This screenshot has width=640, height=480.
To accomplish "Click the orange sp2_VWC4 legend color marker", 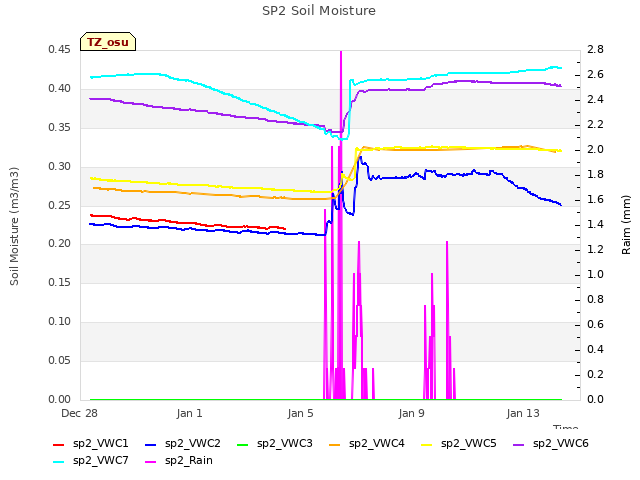I will pos(335,445).
